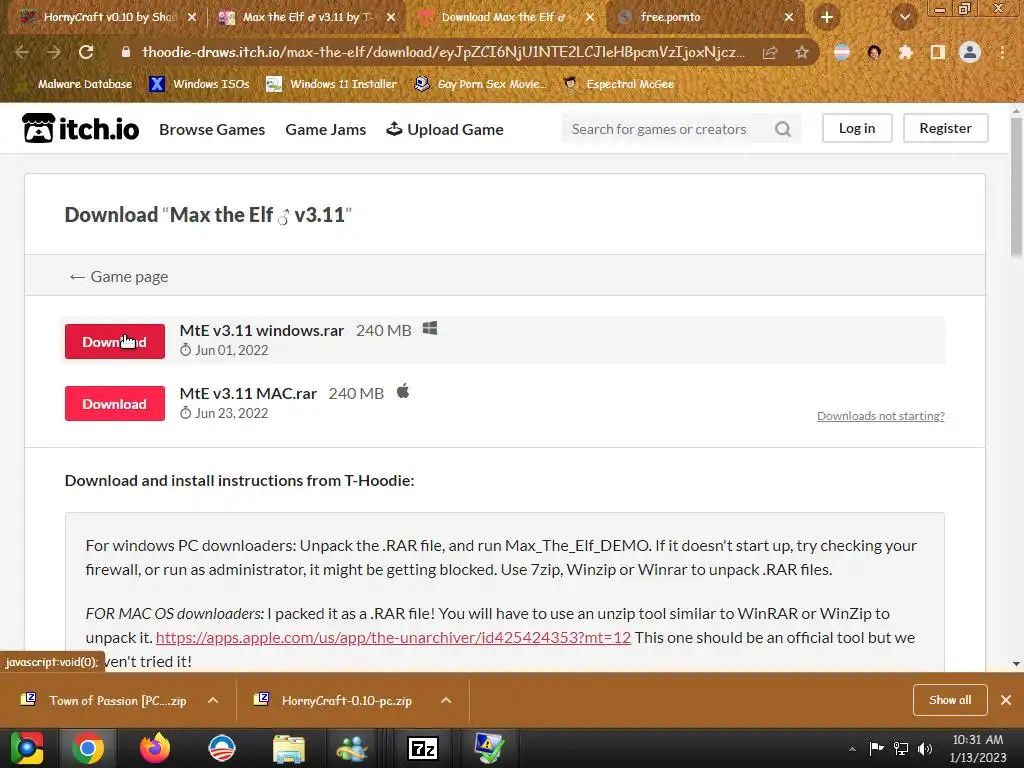This screenshot has width=1024, height=768.
Task: Click the search magnifier icon
Action: click(782, 129)
